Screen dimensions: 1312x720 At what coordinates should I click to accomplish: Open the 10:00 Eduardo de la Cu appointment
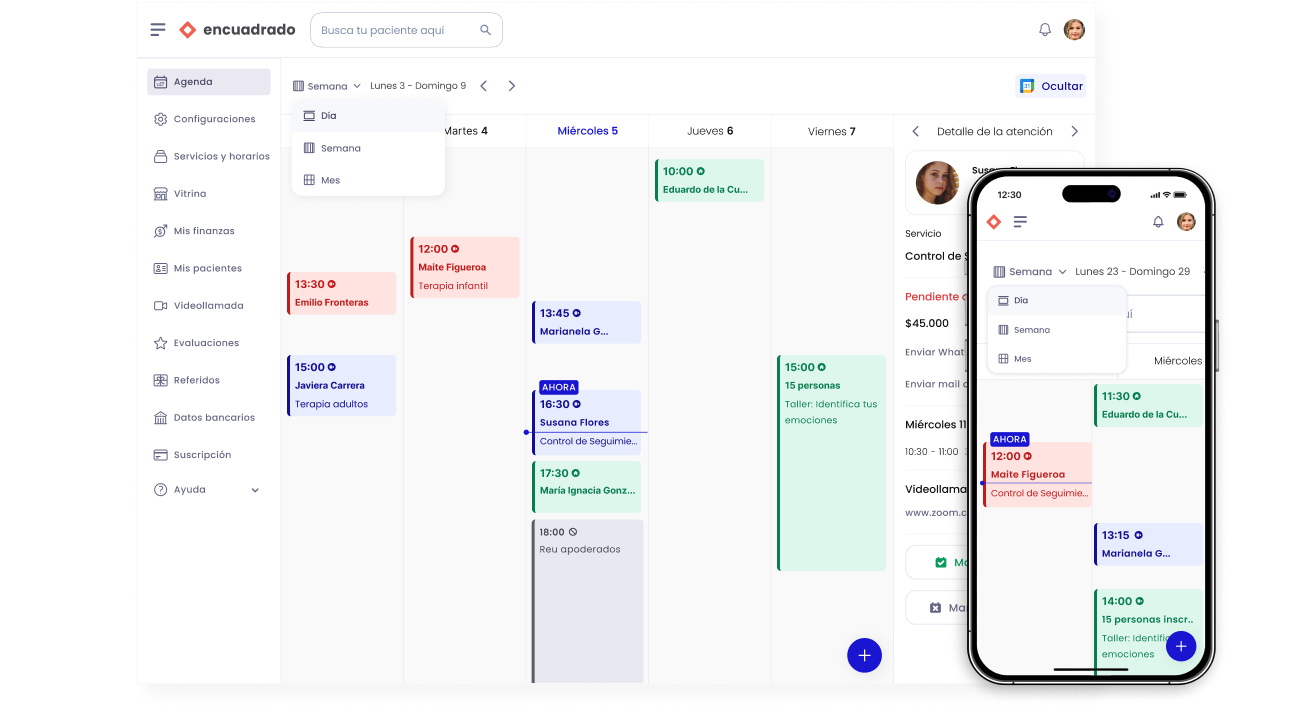(710, 180)
